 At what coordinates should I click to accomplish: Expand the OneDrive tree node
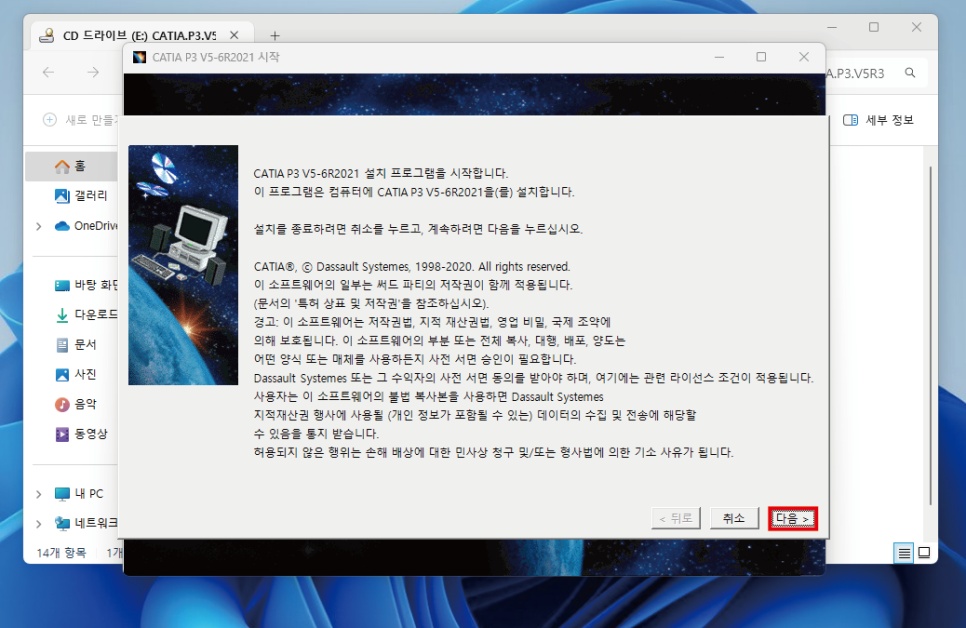coord(39,226)
